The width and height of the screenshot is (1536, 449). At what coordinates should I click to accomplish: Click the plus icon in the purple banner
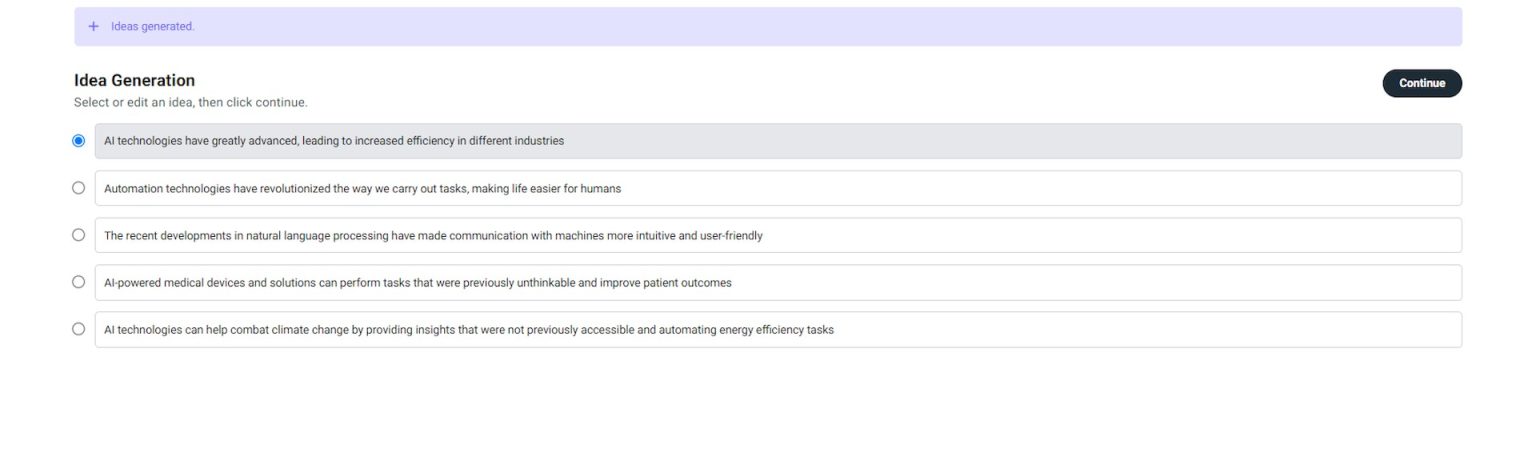coord(94,27)
